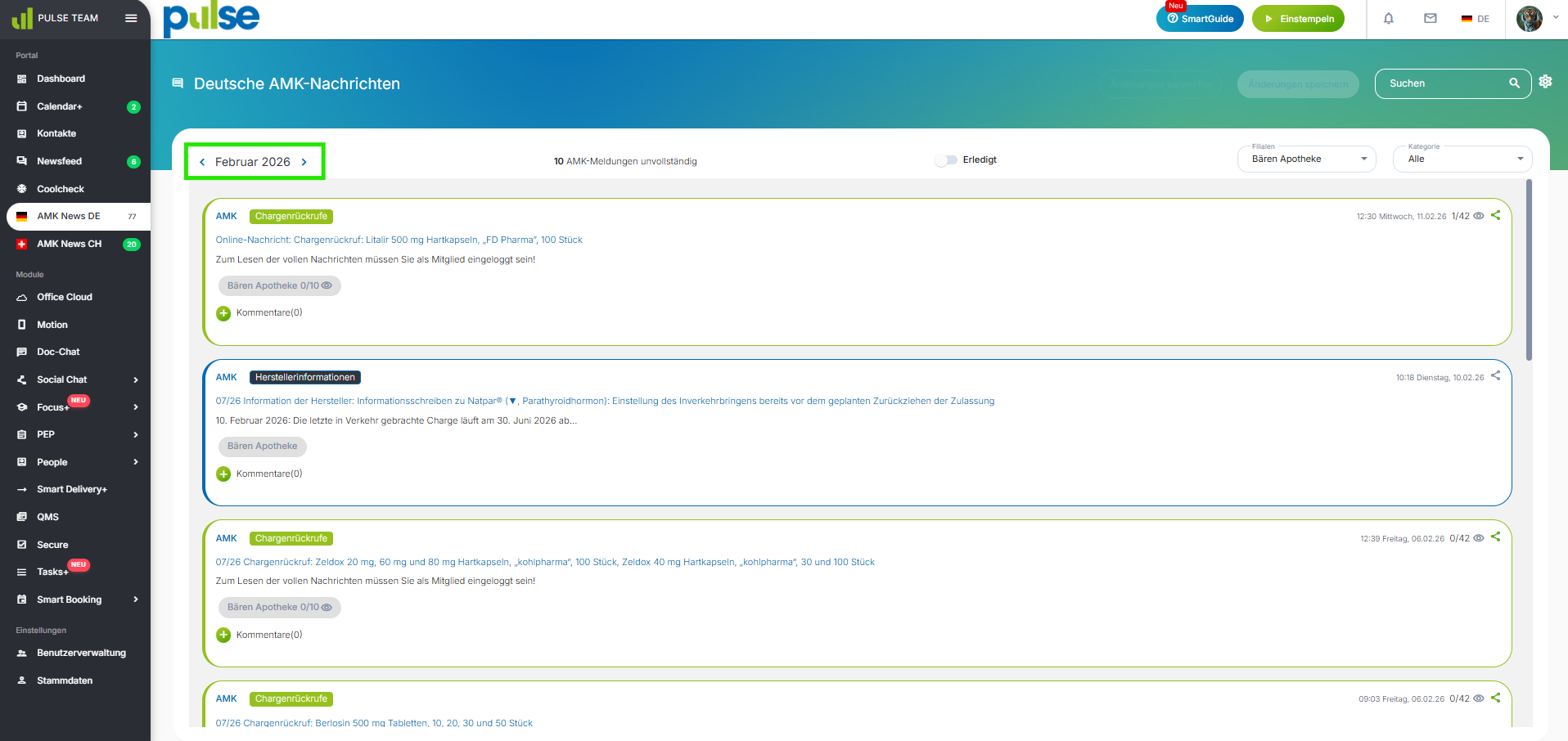This screenshot has height=741, width=1568.
Task: Open the Zeldox Chargenrückruf headline
Action: tap(545, 562)
